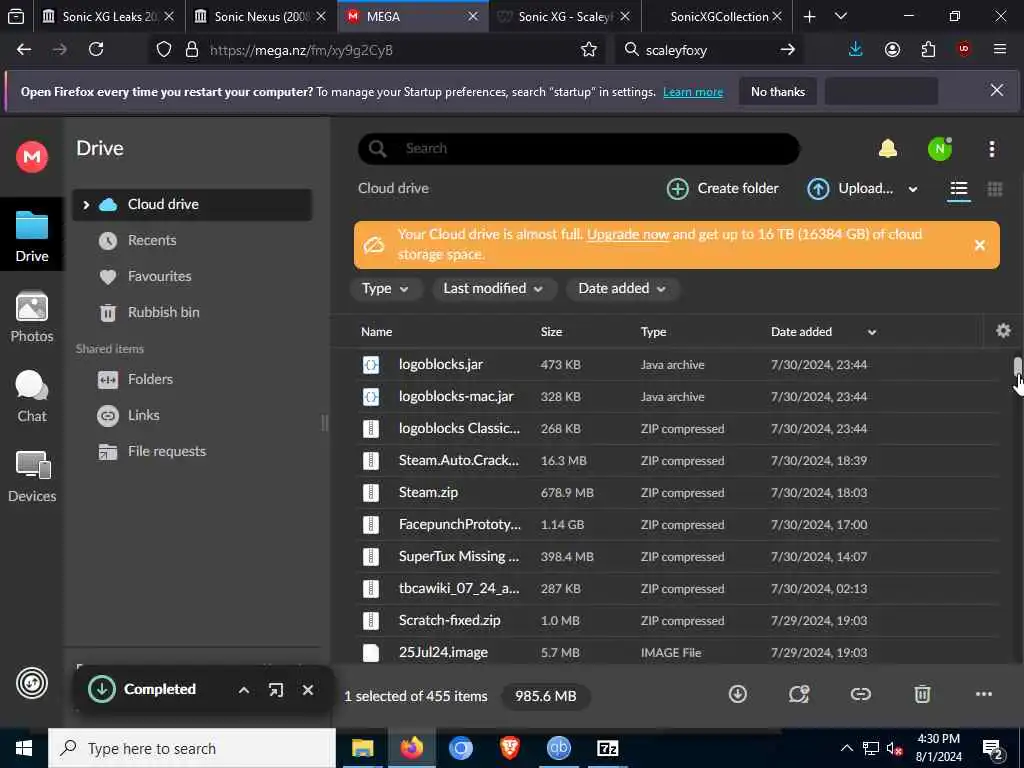Image resolution: width=1024 pixels, height=768 pixels.
Task: Open notifications bell
Action: tap(888, 149)
